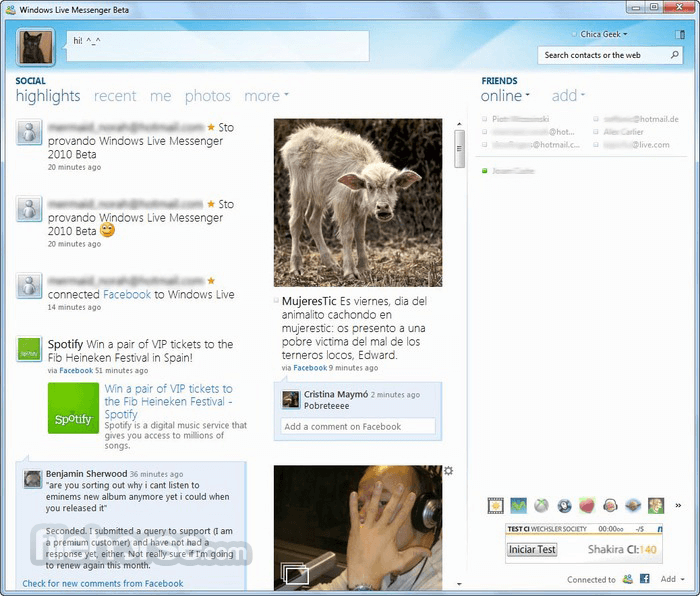Screen dimensions: 700x596
Task: Click avatar of the post ending with a smiley emoticon
Action: tap(29, 209)
